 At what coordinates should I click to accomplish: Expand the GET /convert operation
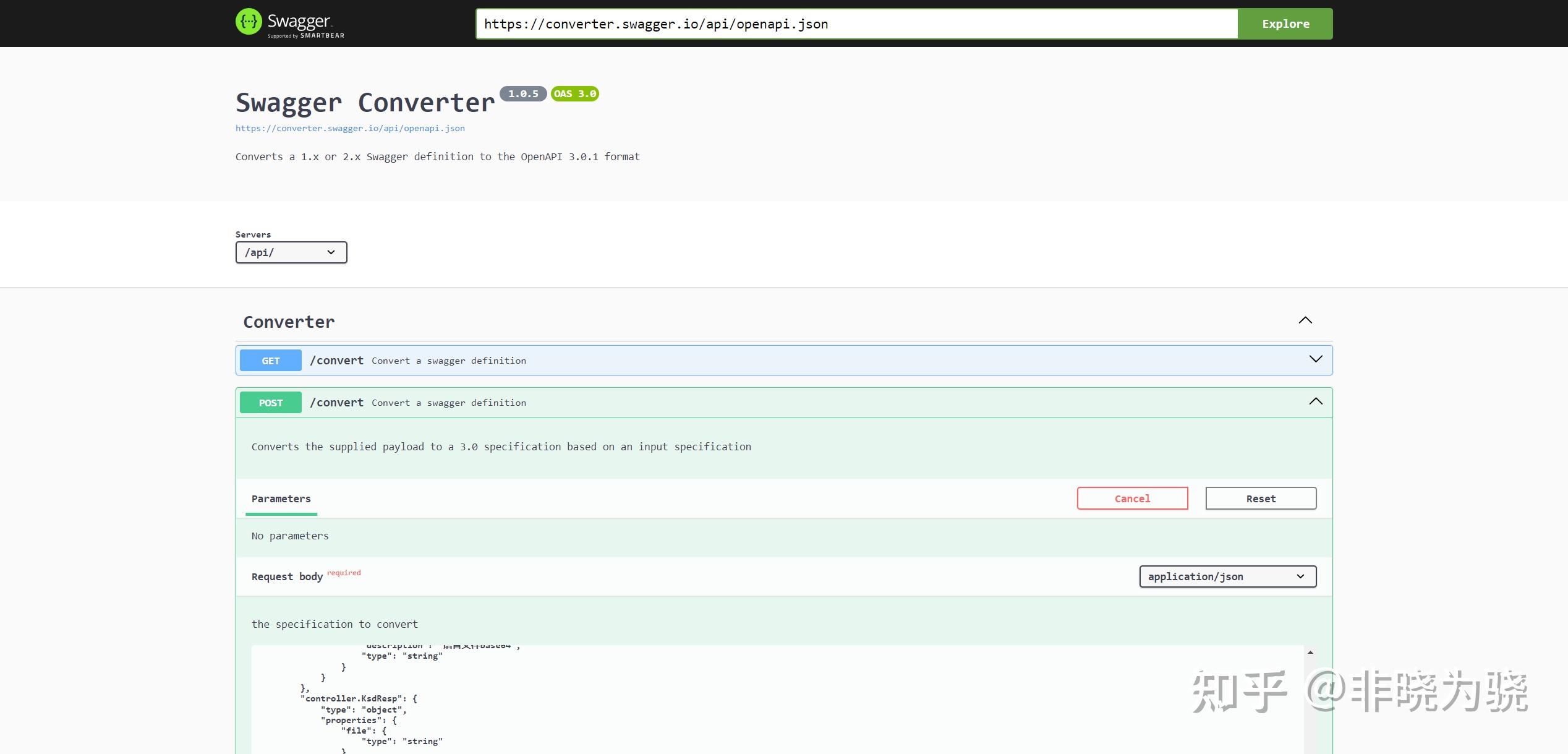(1314, 359)
